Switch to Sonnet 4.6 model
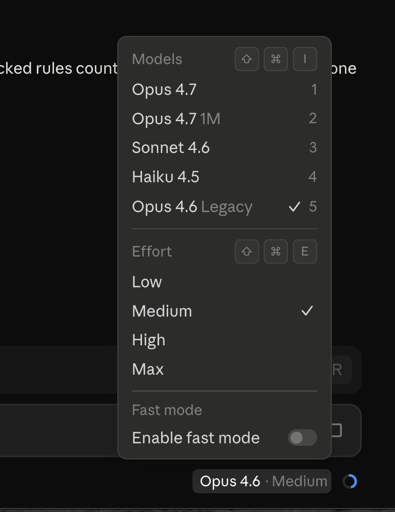The width and height of the screenshot is (395, 512). (x=224, y=147)
